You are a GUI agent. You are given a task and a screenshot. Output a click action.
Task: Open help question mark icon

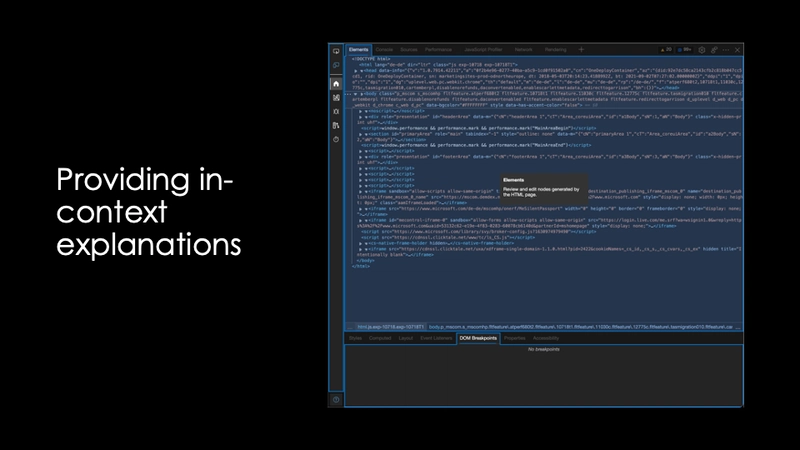pyautogui.click(x=336, y=399)
